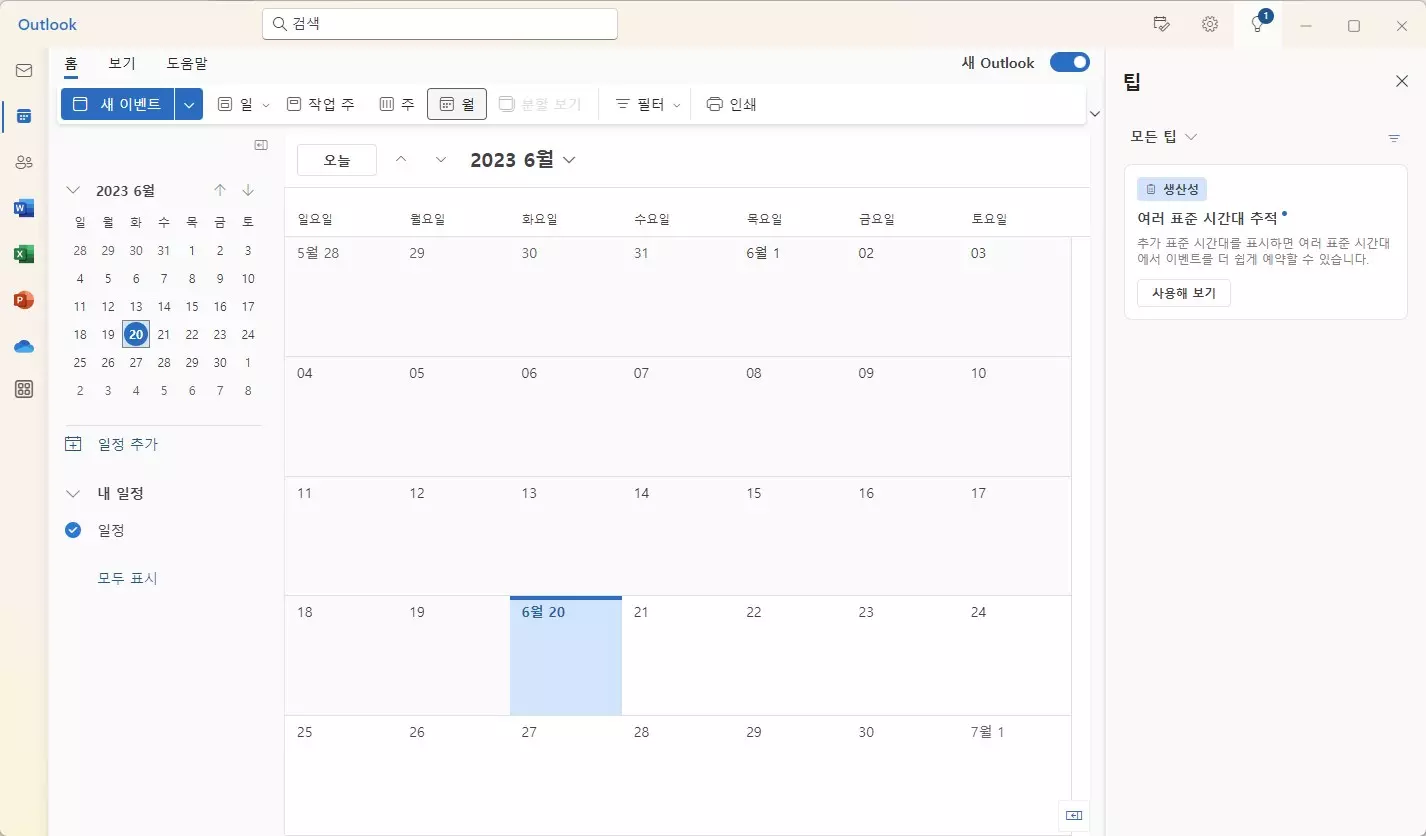This screenshot has width=1426, height=836.
Task: Uncheck the 일정 calendar checkbox
Action: coord(72,530)
